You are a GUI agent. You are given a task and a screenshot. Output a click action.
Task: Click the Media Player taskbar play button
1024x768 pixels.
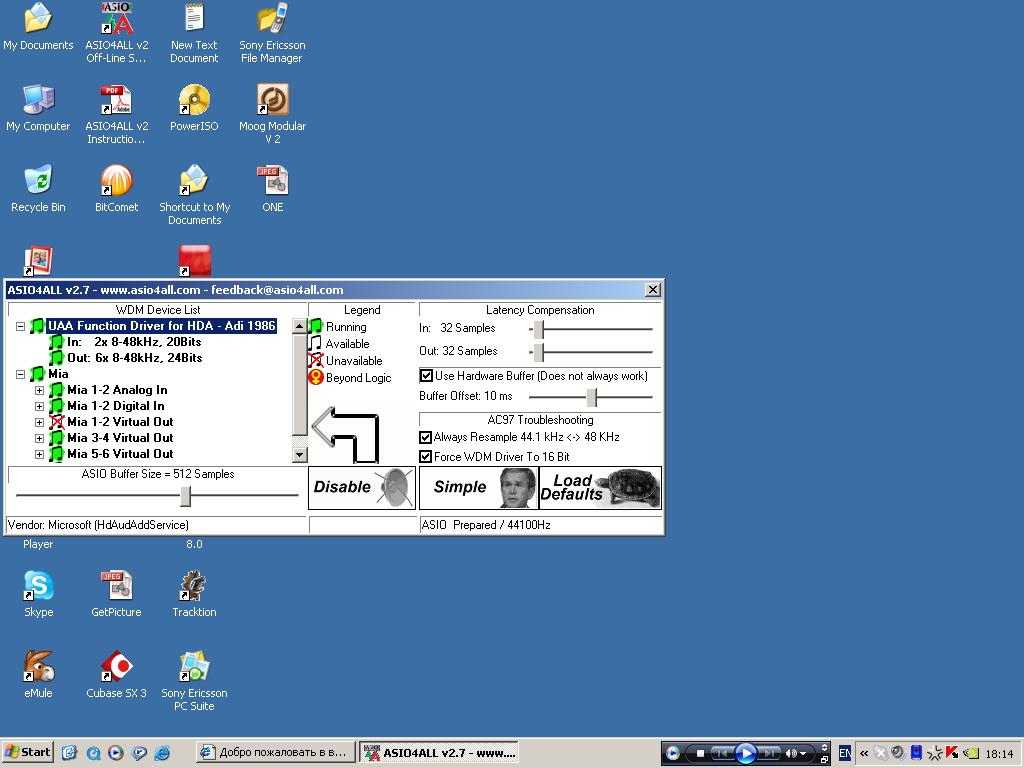point(745,753)
